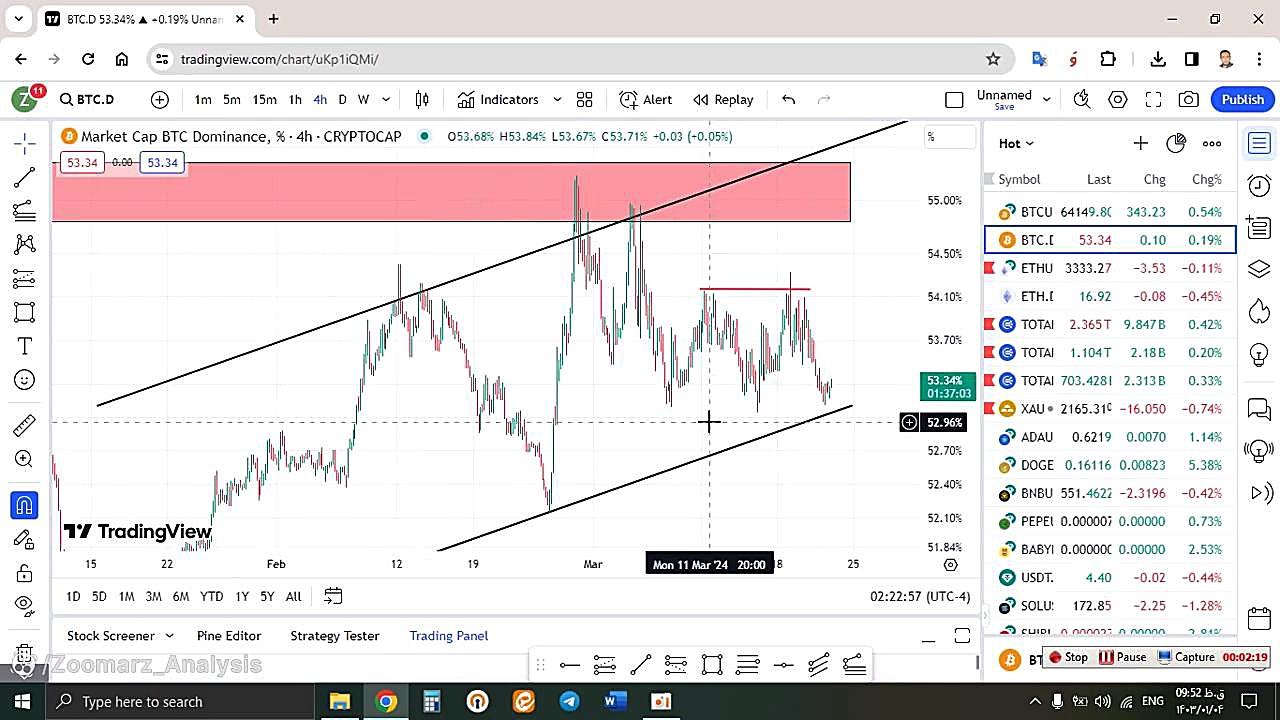Viewport: 1280px width, 720px height.
Task: Toggle the magnet mode
Action: click(25, 505)
